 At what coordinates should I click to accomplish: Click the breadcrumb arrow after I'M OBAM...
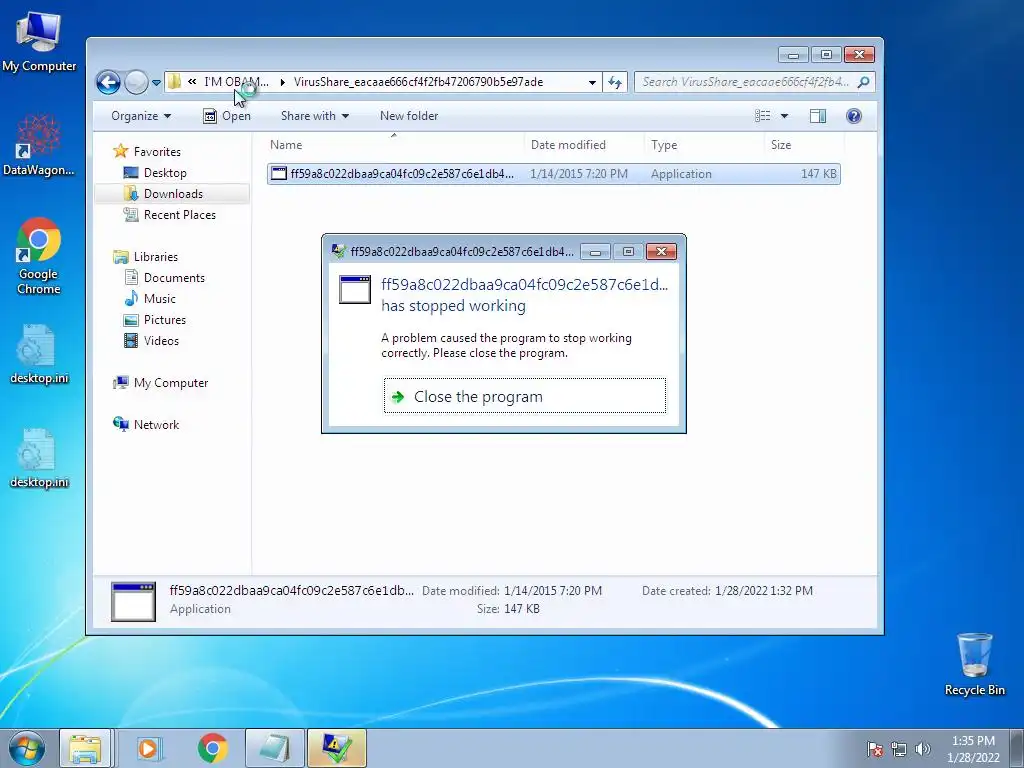click(282, 82)
